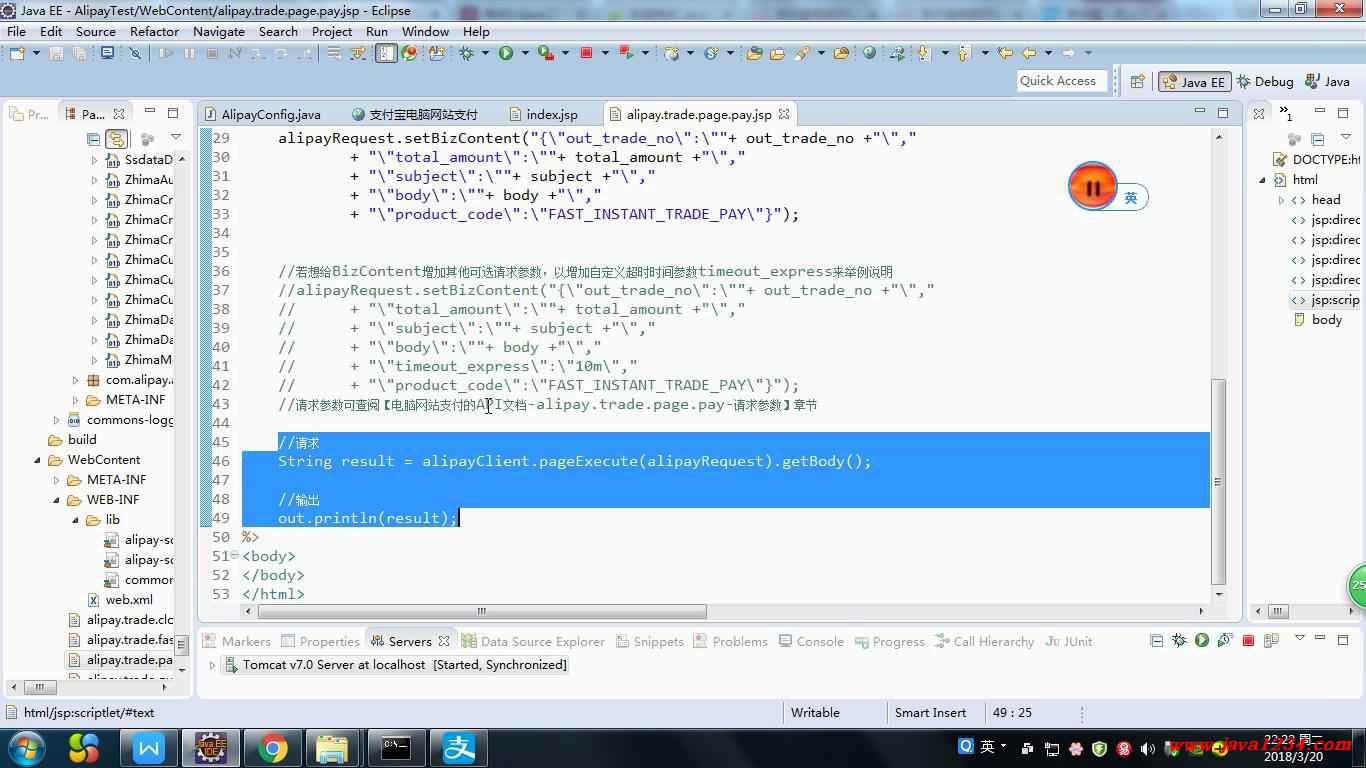Open the Window menu
This screenshot has width=1366, height=768.
click(425, 31)
